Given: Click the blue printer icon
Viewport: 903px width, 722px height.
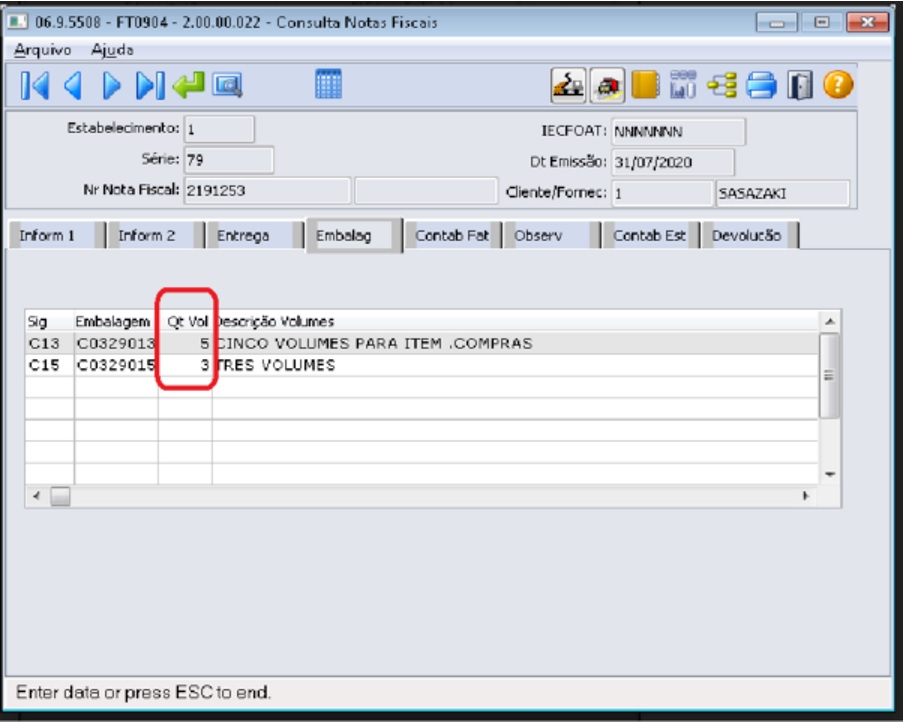Looking at the screenshot, I should (761, 85).
